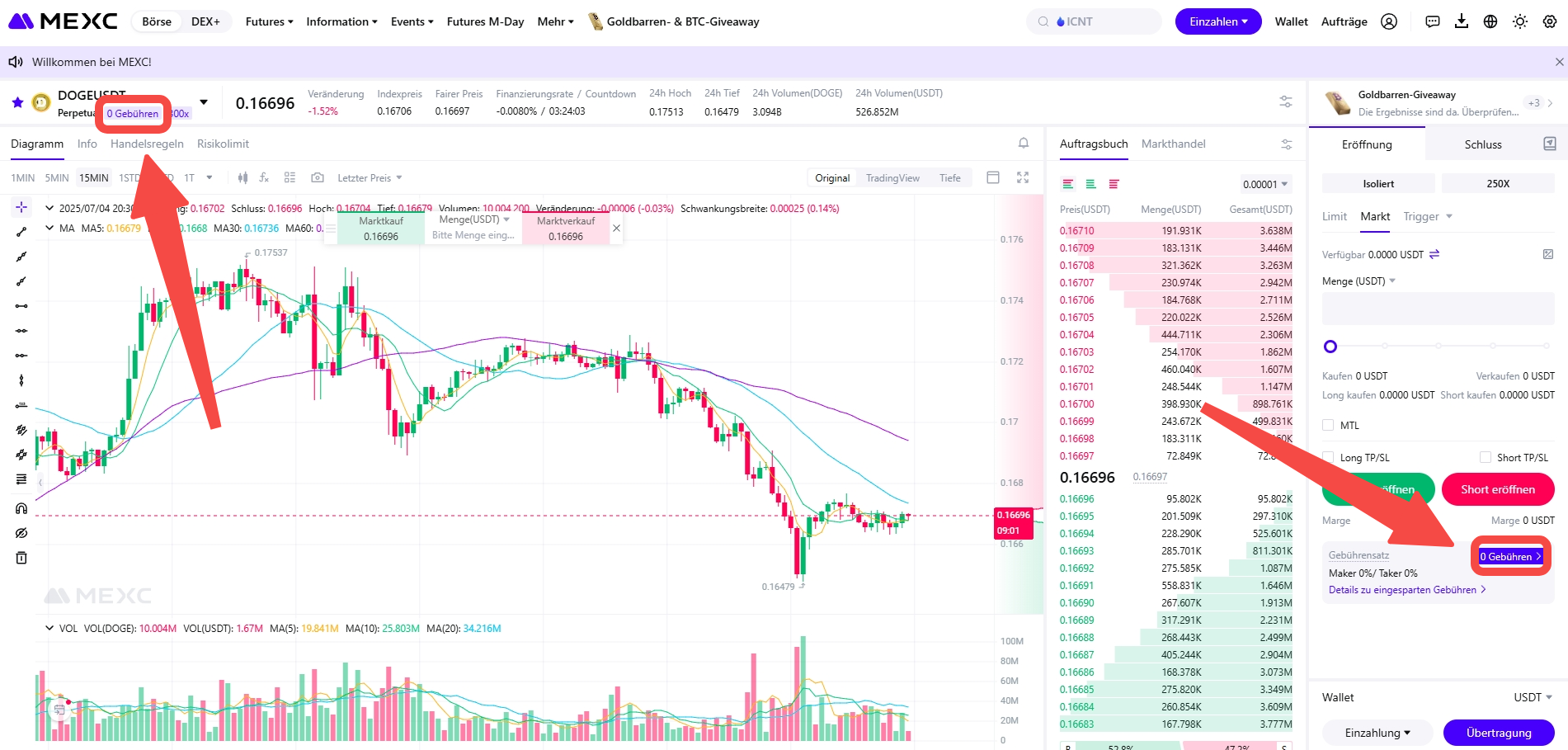Open the Trigger order type dropdown

click(x=1427, y=216)
